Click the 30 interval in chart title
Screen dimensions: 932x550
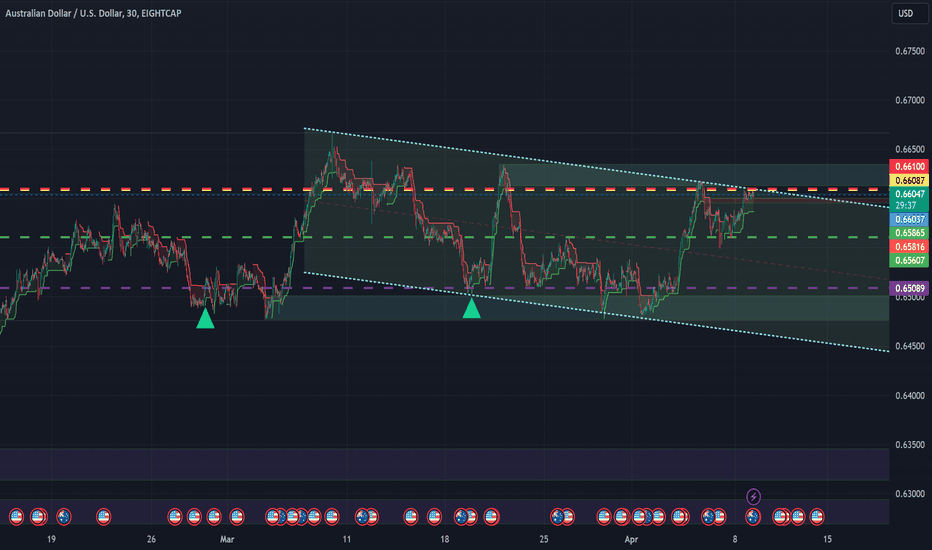(x=131, y=13)
